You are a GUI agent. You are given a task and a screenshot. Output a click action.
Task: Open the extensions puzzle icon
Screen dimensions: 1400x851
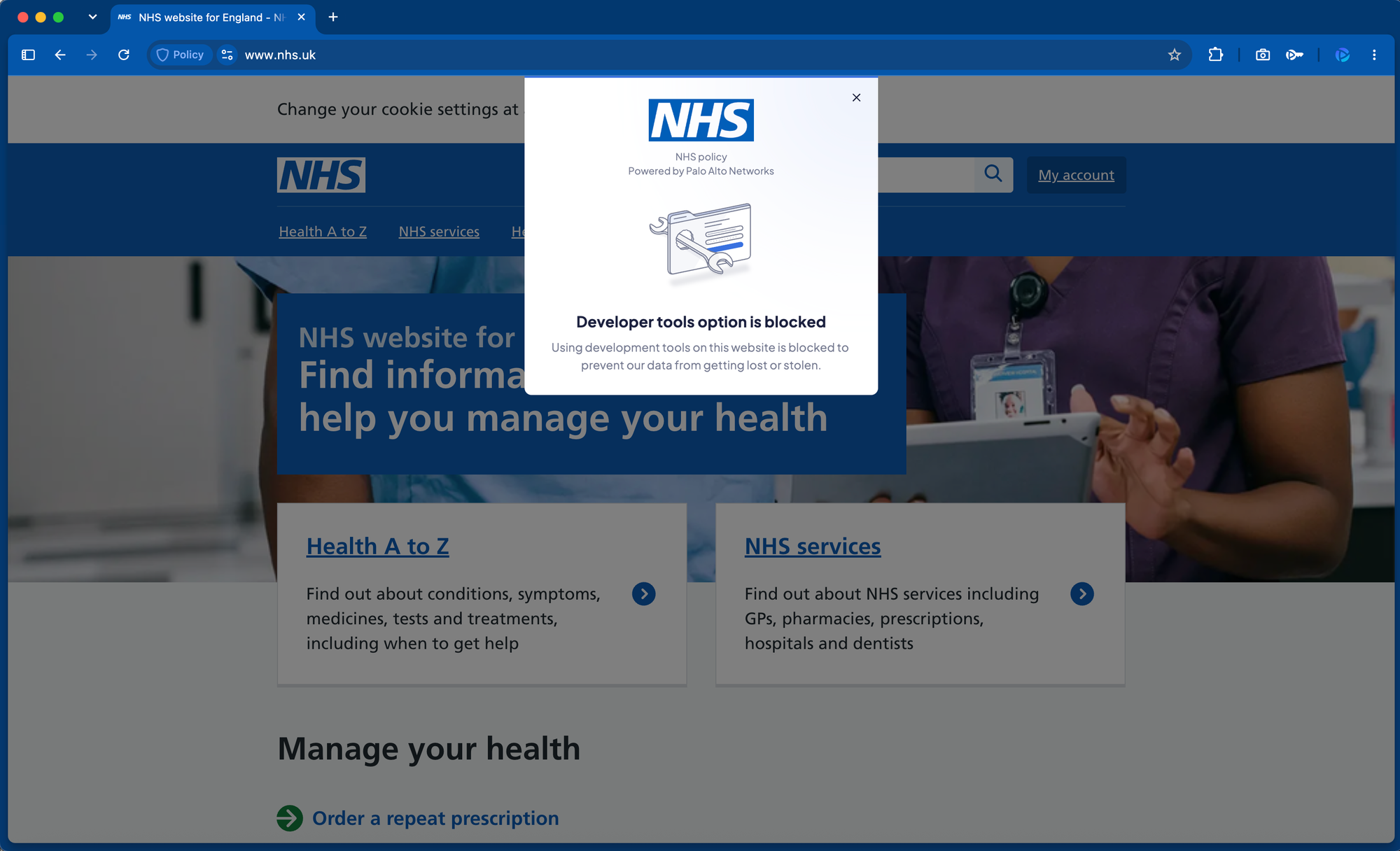click(x=1216, y=55)
